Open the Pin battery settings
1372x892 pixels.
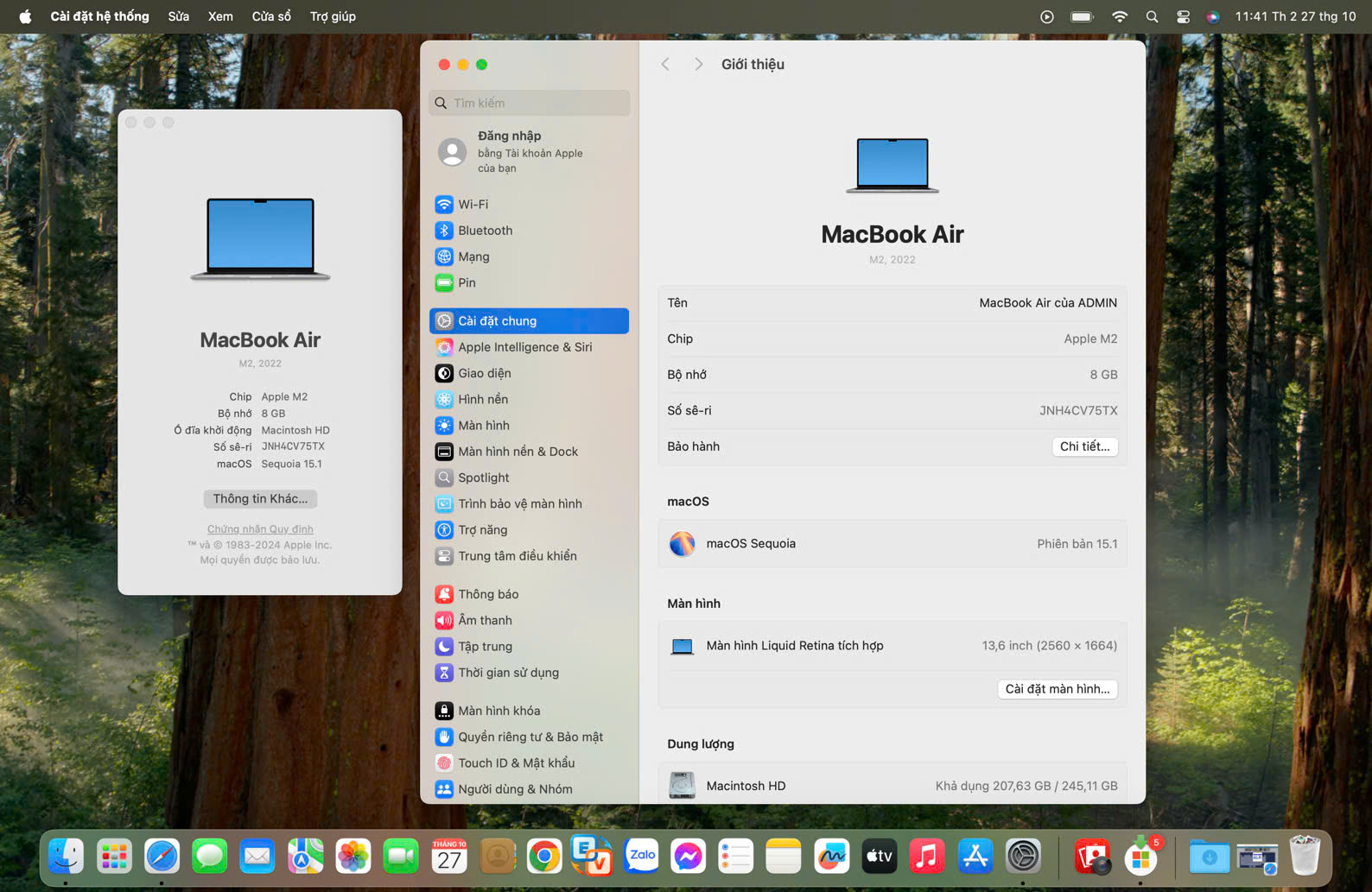467,283
